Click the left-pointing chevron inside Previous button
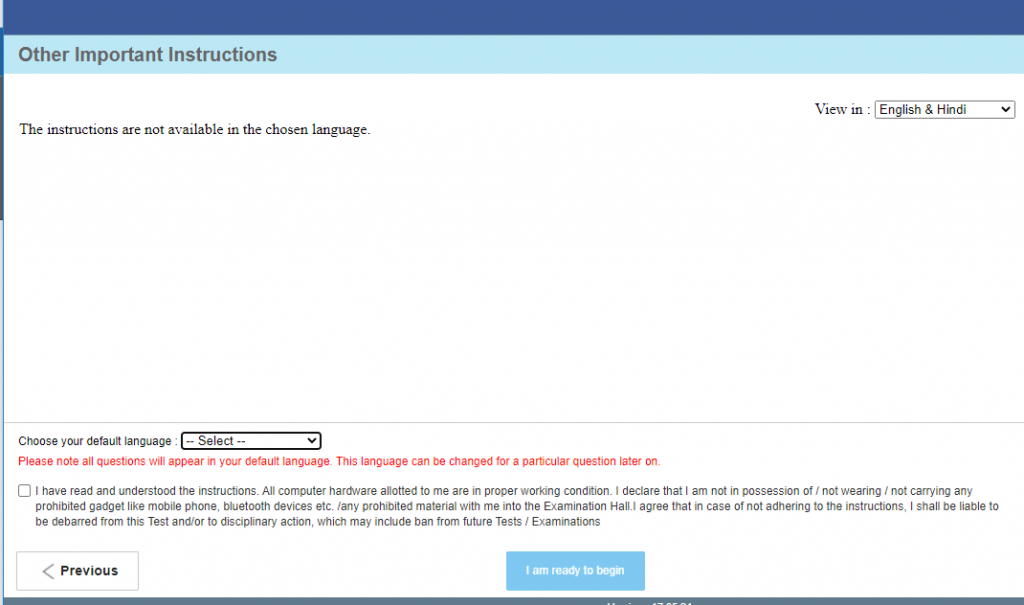Screen dimensions: 1024x605 49,570
